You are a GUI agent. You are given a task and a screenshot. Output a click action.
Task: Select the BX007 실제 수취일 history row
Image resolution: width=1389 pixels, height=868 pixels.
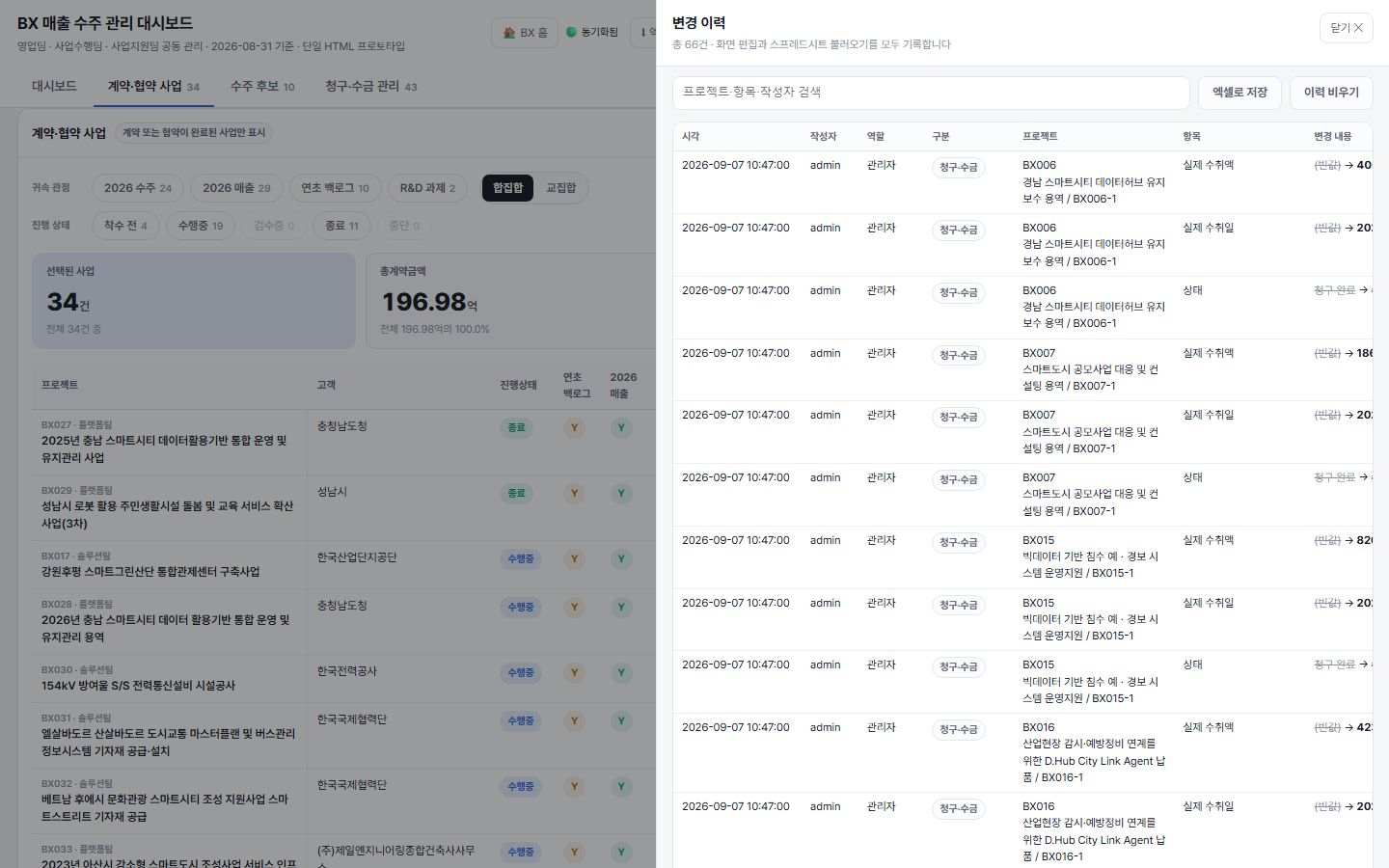pos(1022,432)
